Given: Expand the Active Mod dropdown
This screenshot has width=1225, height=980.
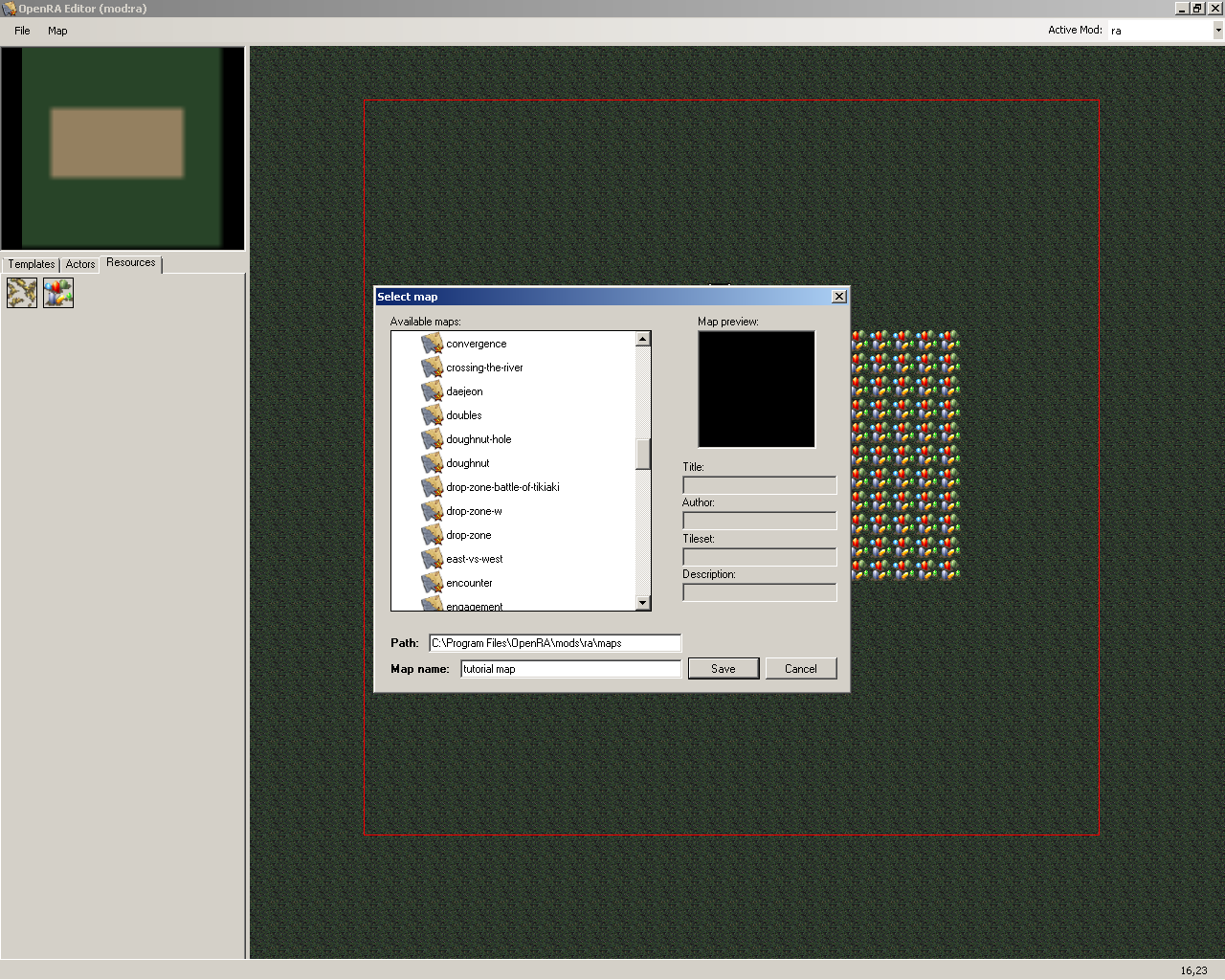Looking at the screenshot, I should point(1217,31).
